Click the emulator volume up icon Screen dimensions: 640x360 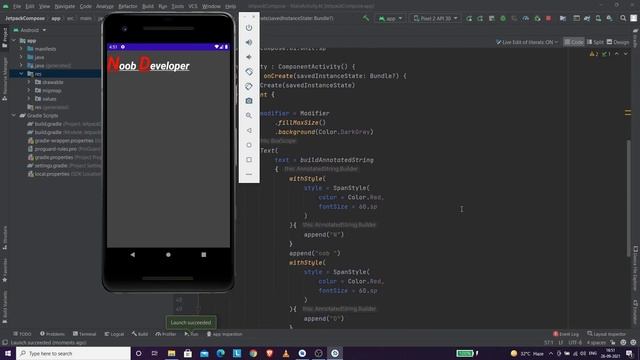tap(249, 42)
